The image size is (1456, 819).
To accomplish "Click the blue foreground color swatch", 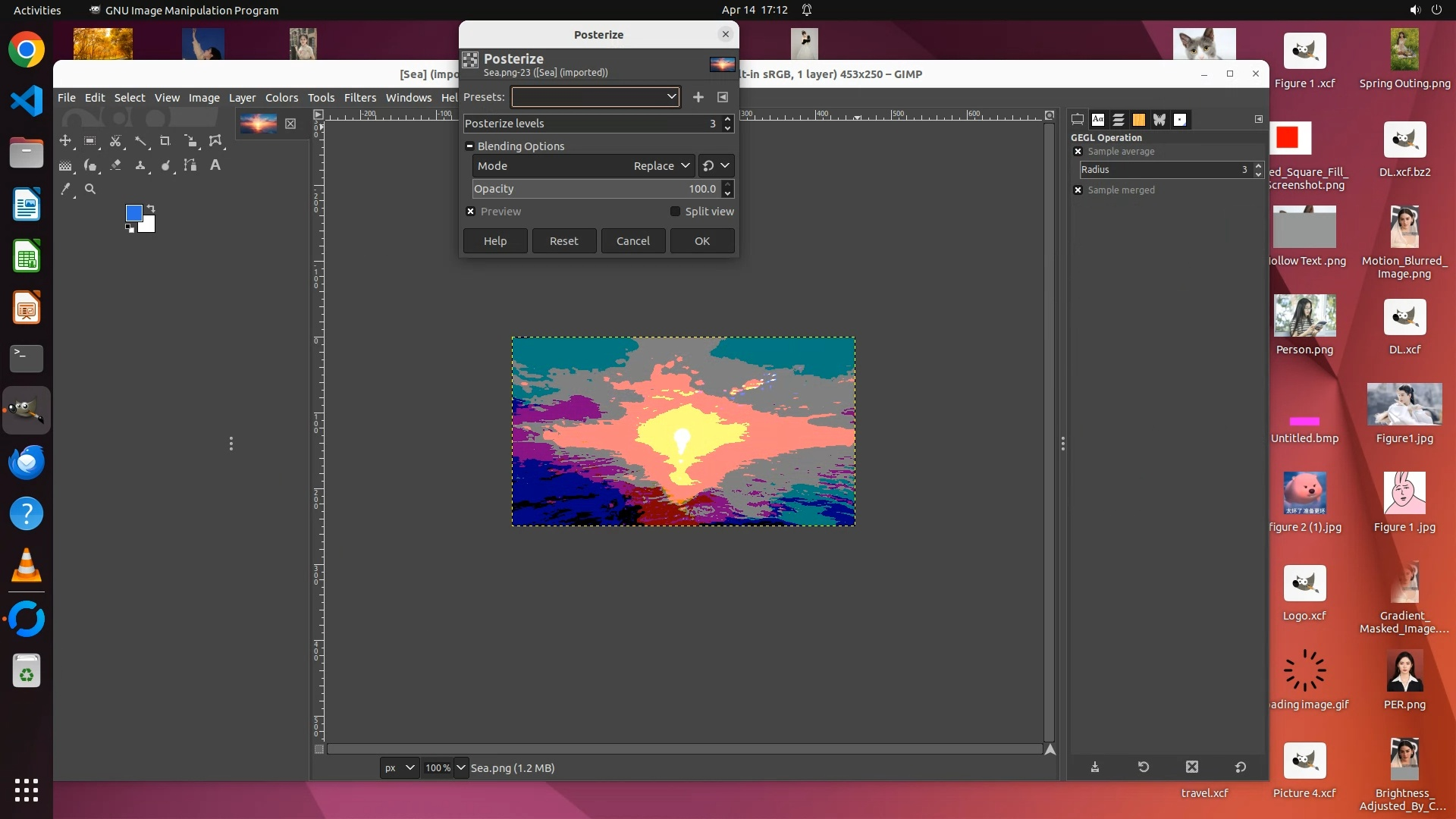I will point(133,213).
